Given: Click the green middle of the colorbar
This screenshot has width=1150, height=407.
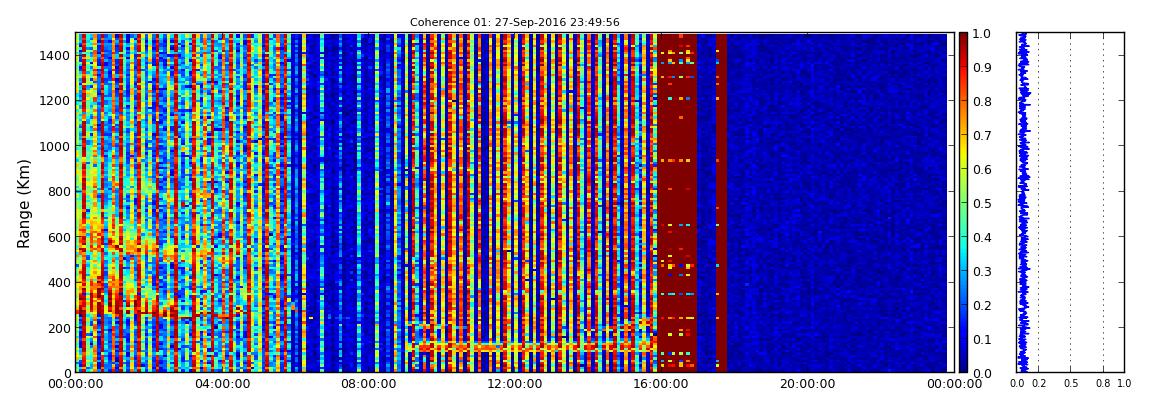Looking at the screenshot, I should tap(963, 203).
